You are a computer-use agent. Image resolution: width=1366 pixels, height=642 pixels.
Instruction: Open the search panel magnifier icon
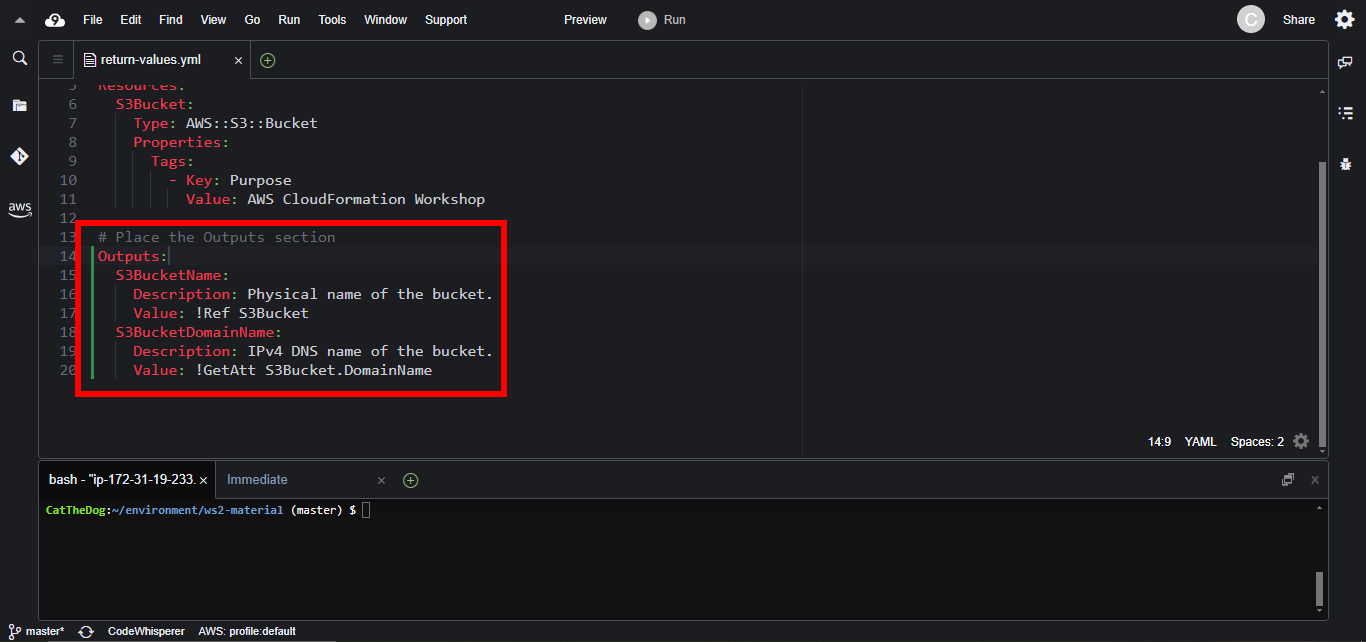click(x=19, y=59)
